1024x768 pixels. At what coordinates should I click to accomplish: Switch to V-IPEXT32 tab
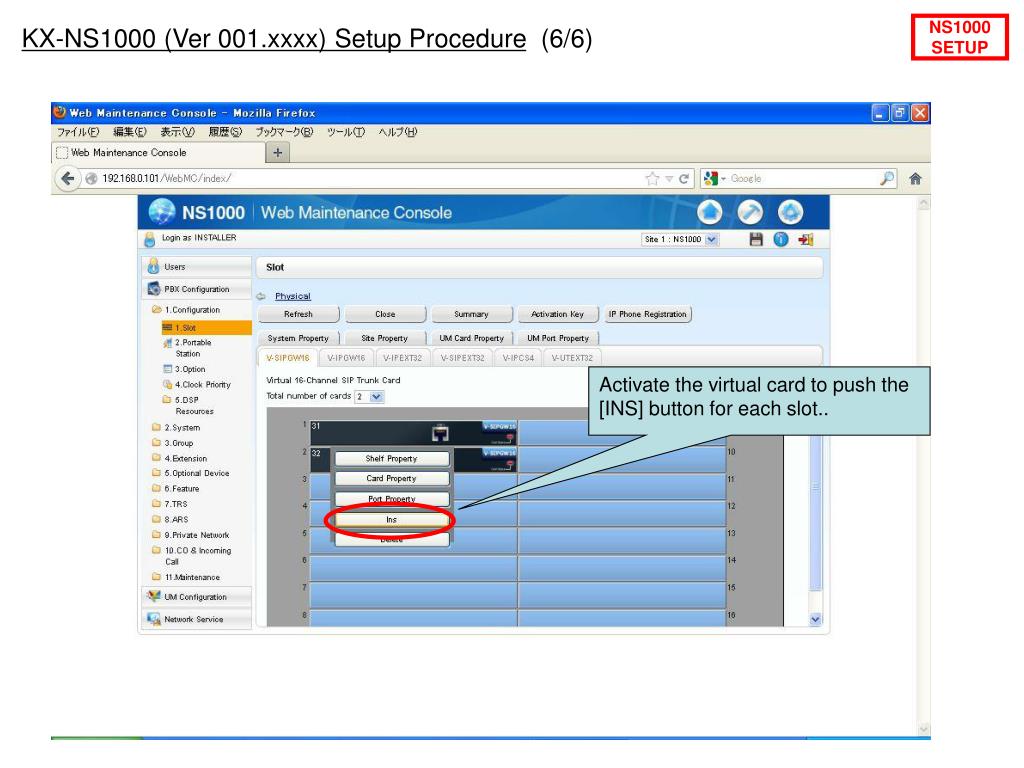click(402, 358)
